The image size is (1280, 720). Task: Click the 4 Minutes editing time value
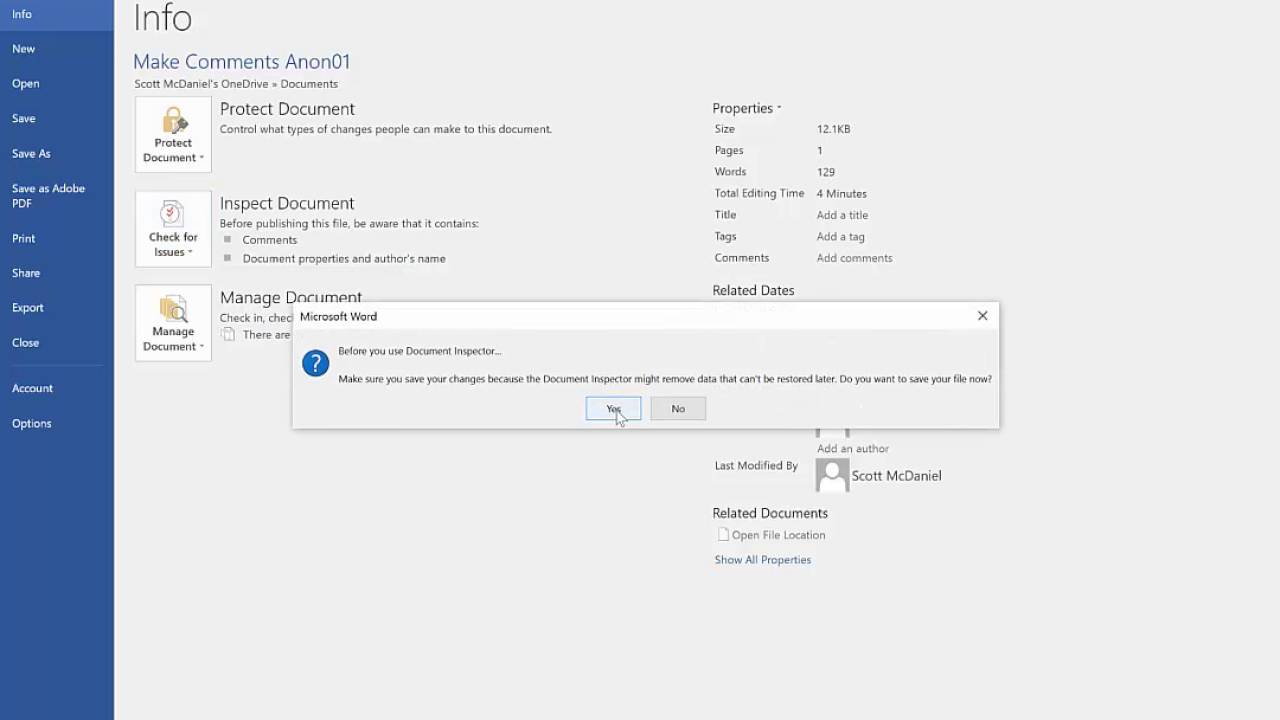[x=842, y=194]
